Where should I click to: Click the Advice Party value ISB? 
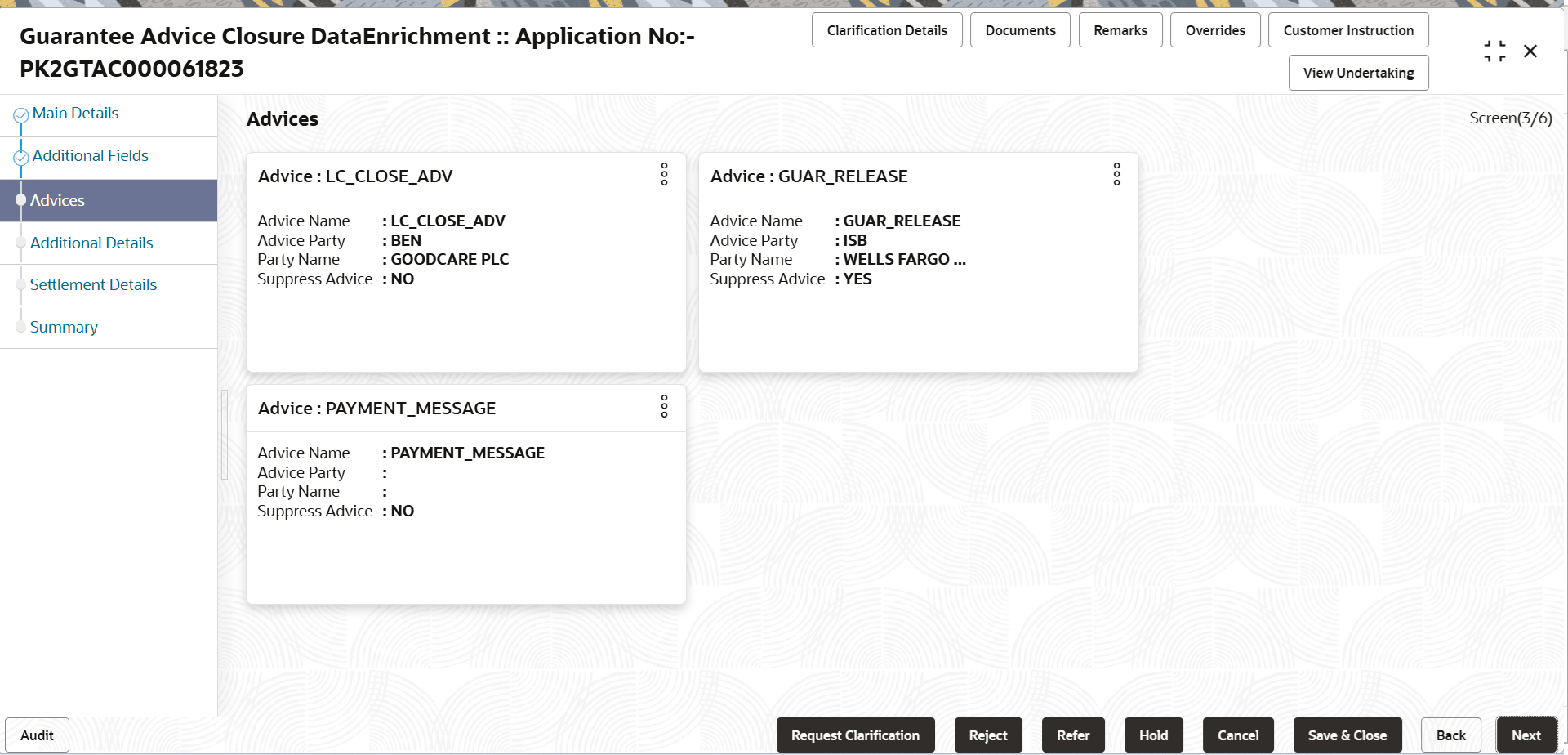855,240
